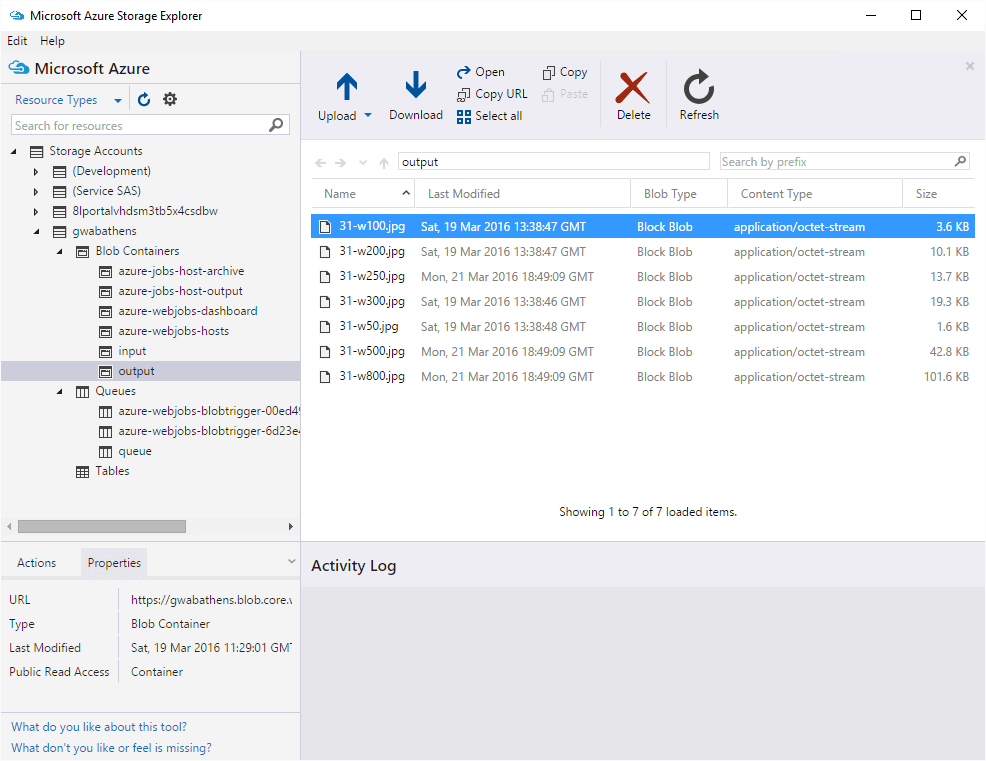Select the 31-w500.jpg blob
This screenshot has width=986, height=761.
pyautogui.click(x=643, y=352)
